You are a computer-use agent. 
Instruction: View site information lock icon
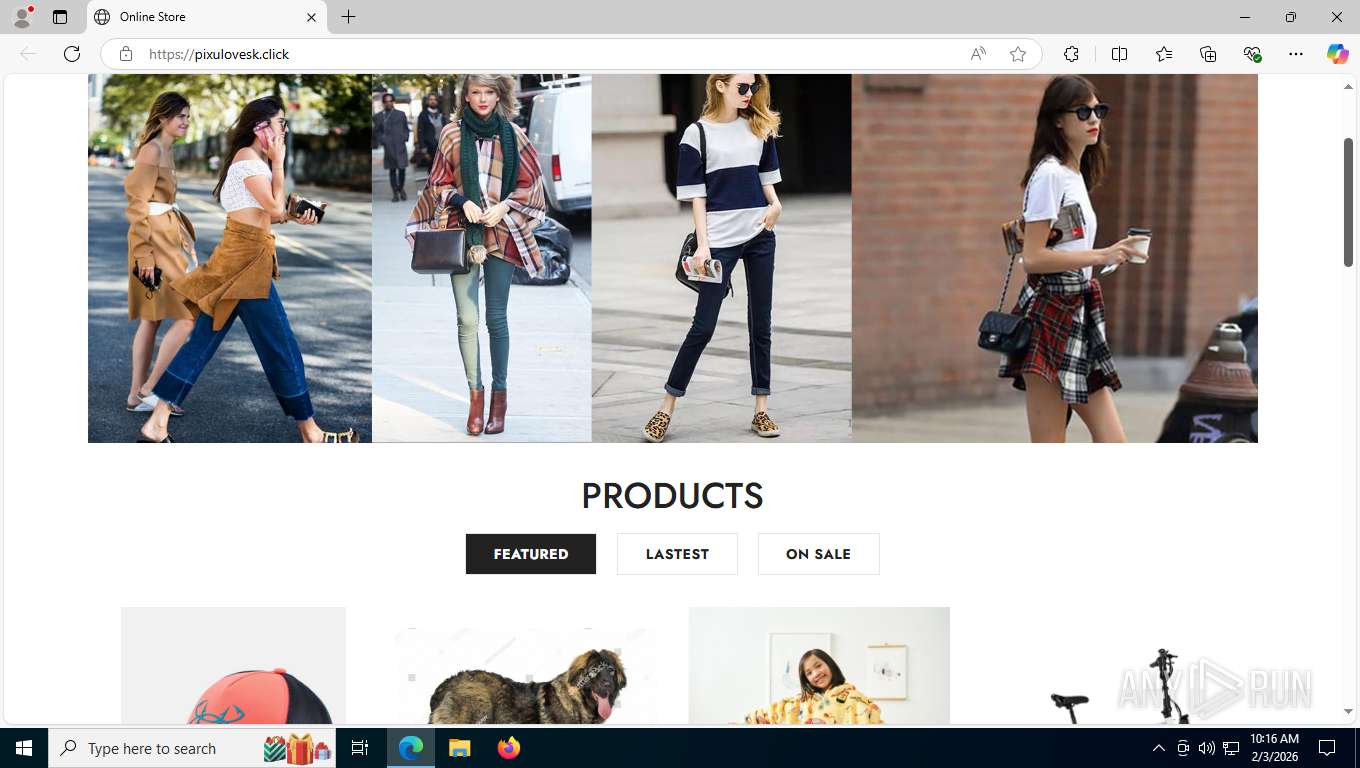click(126, 54)
